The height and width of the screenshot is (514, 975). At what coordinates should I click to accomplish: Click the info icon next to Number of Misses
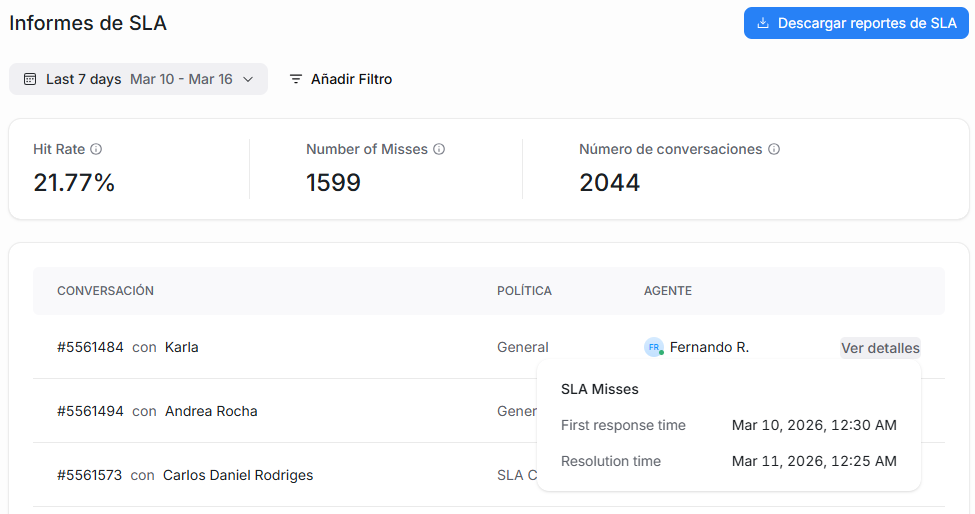439,149
